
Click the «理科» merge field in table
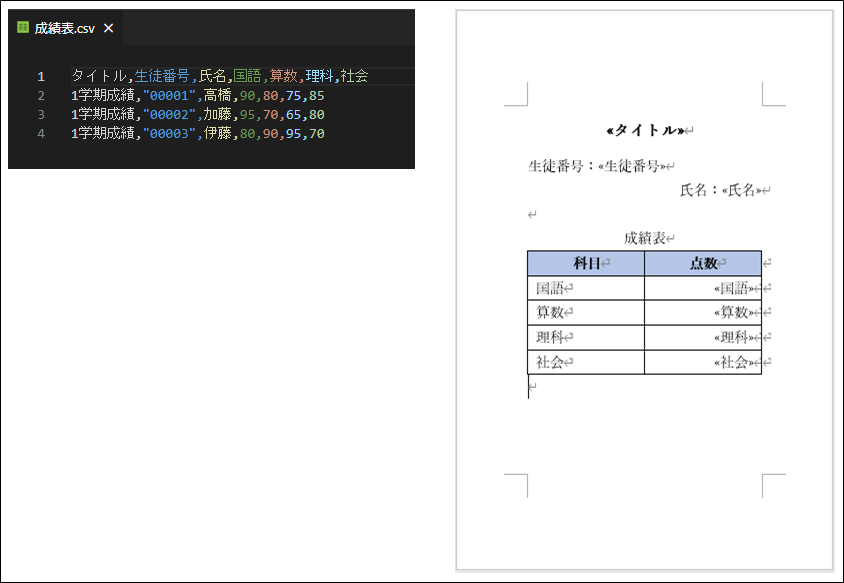[x=734, y=337]
